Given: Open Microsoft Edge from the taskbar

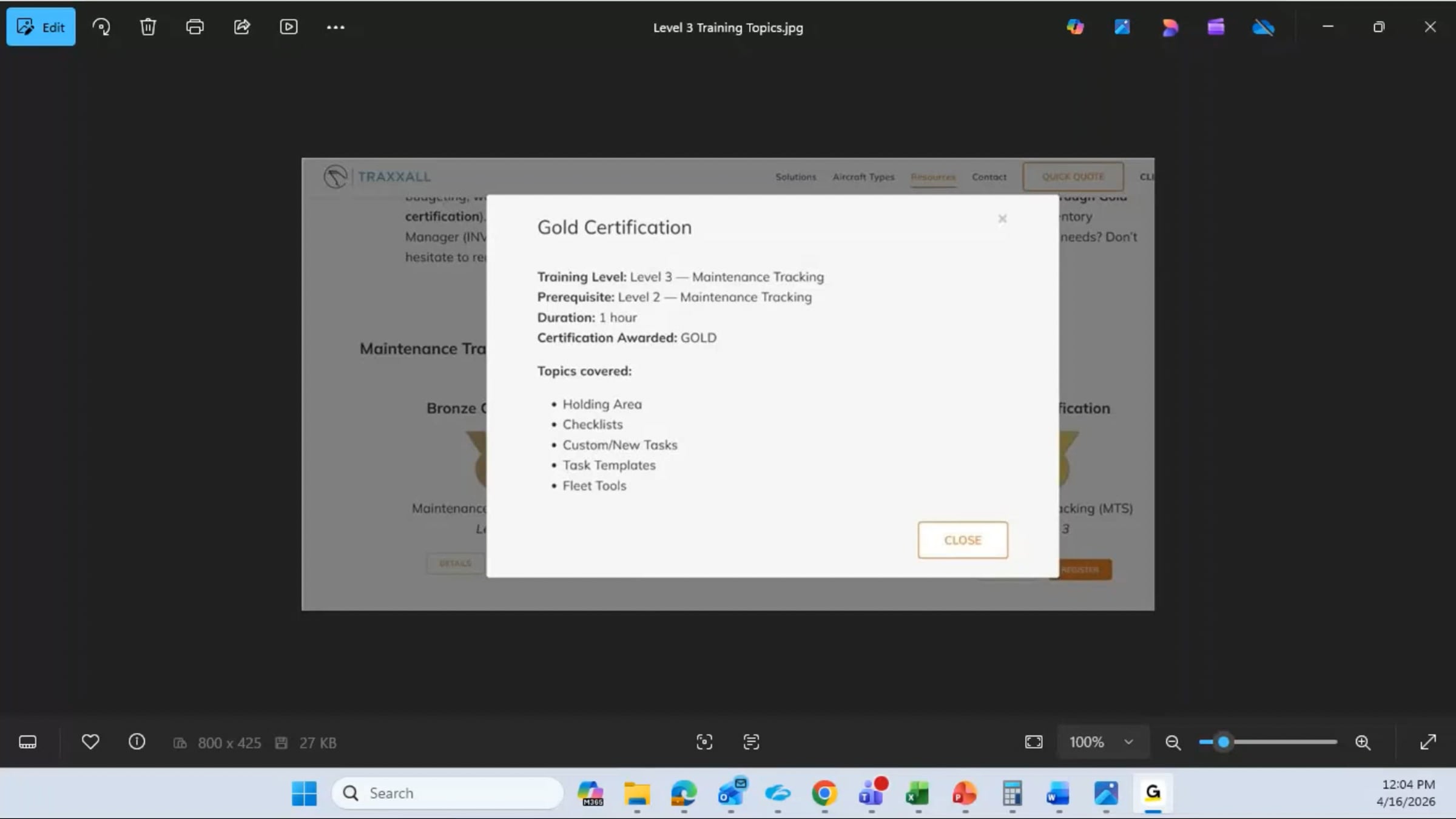Looking at the screenshot, I should [x=684, y=793].
